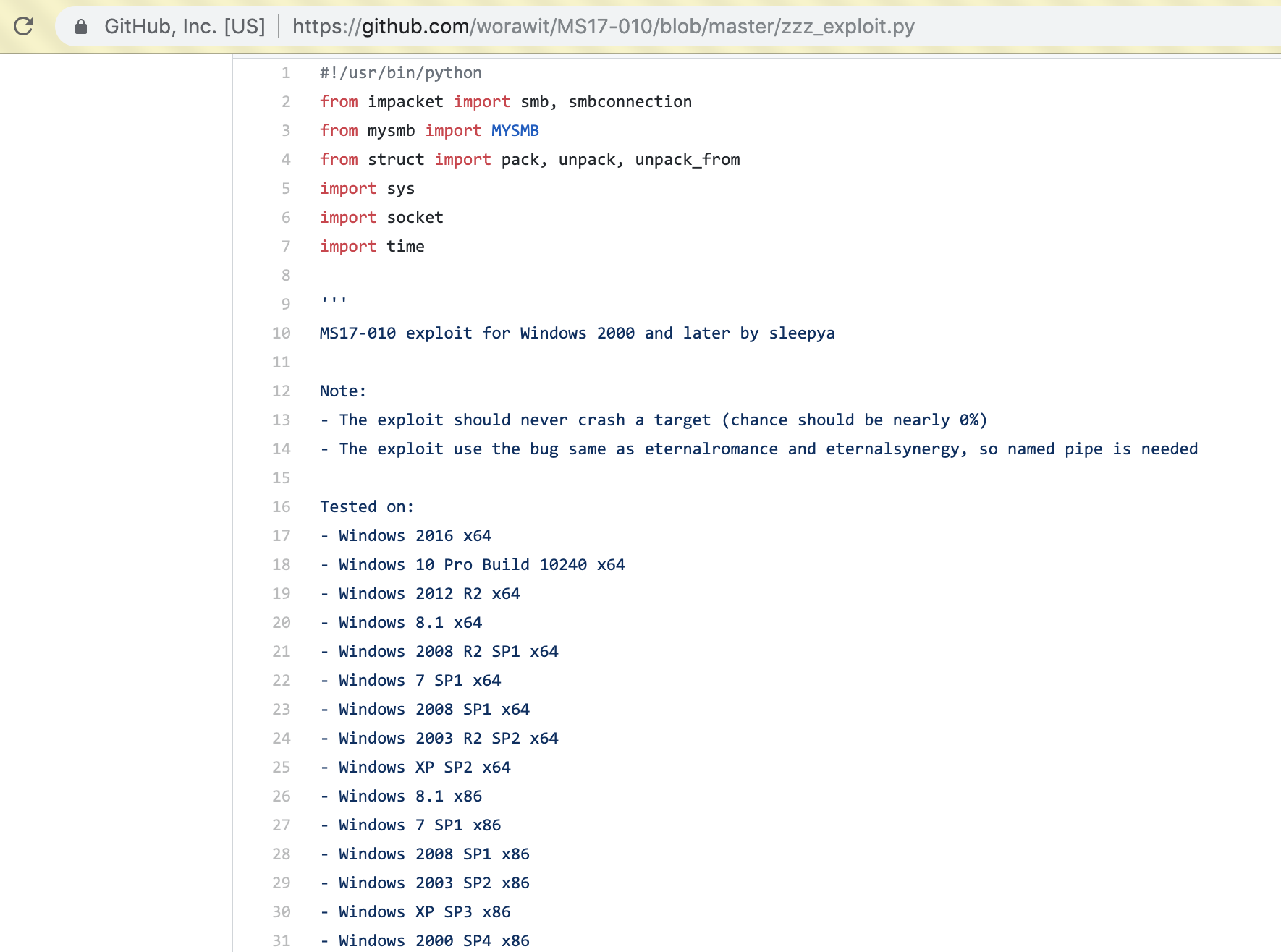Click the 'Windows 2000 SP4 x86' line
This screenshot has height=952, width=1281.
[x=425, y=941]
